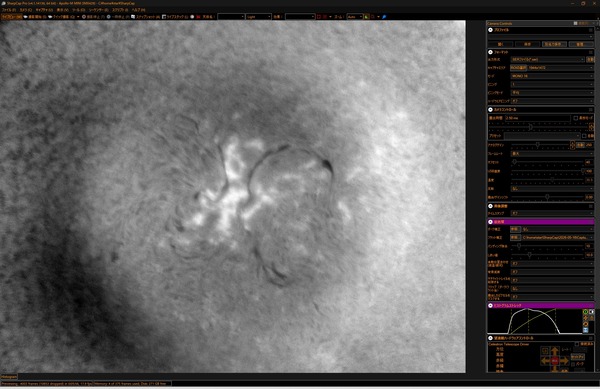Click the black-and-white icon in histogram stretch panel
Screen dimensions: 600x389
pyautogui.click(x=591, y=312)
